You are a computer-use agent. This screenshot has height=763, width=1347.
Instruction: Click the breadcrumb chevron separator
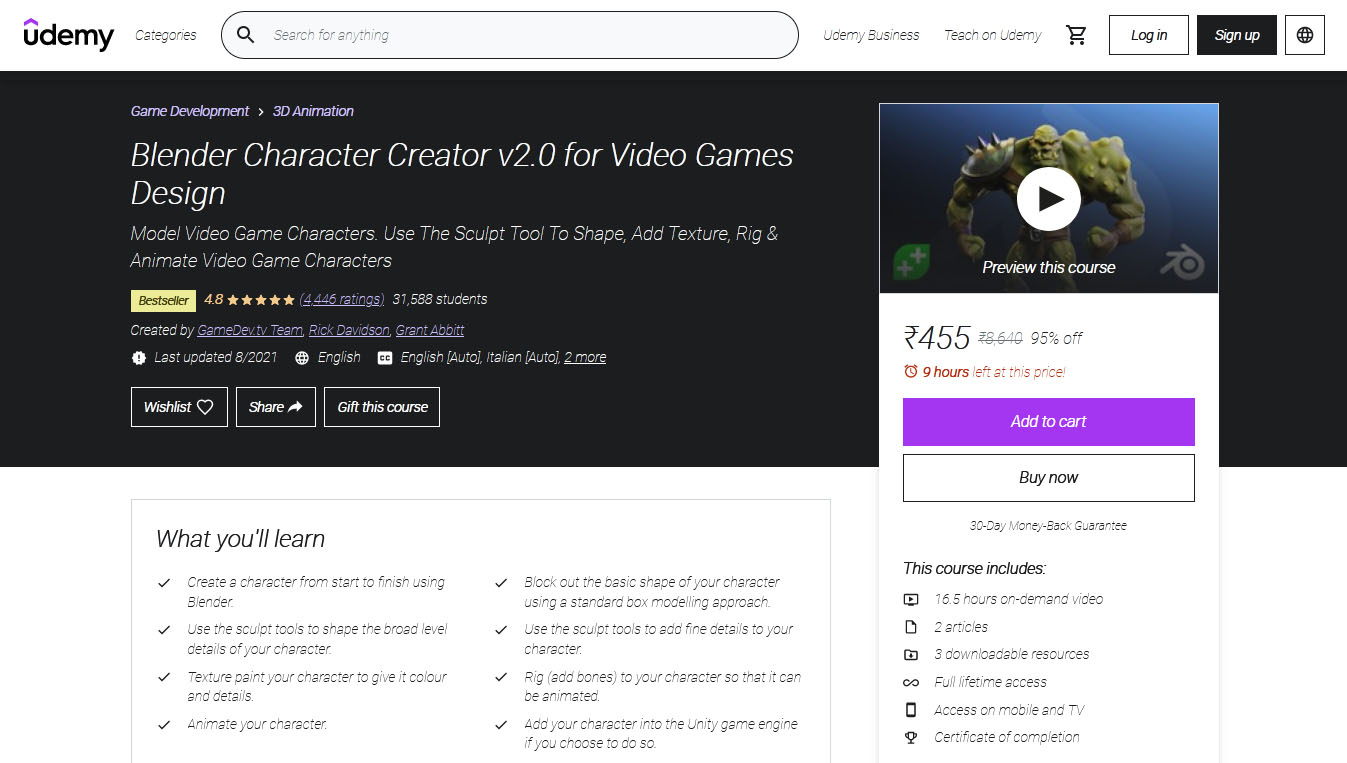pyautogui.click(x=261, y=112)
